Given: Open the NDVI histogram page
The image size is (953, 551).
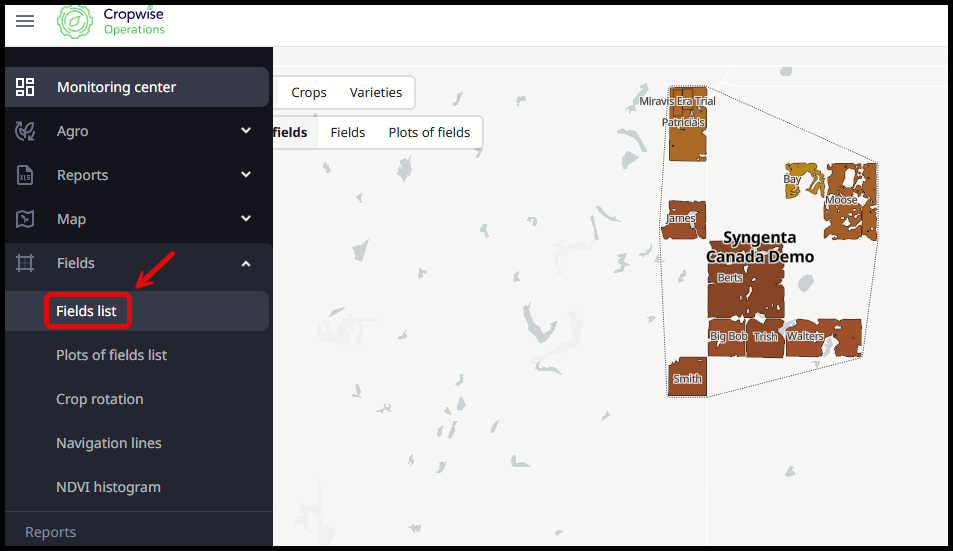Looking at the screenshot, I should [x=108, y=487].
